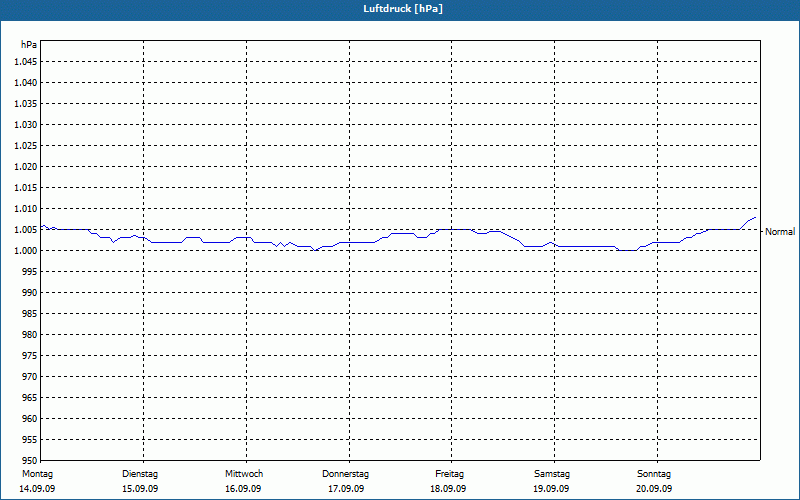The image size is (800, 500).
Task: Select the 1.025 axis value
Action: (x=26, y=145)
